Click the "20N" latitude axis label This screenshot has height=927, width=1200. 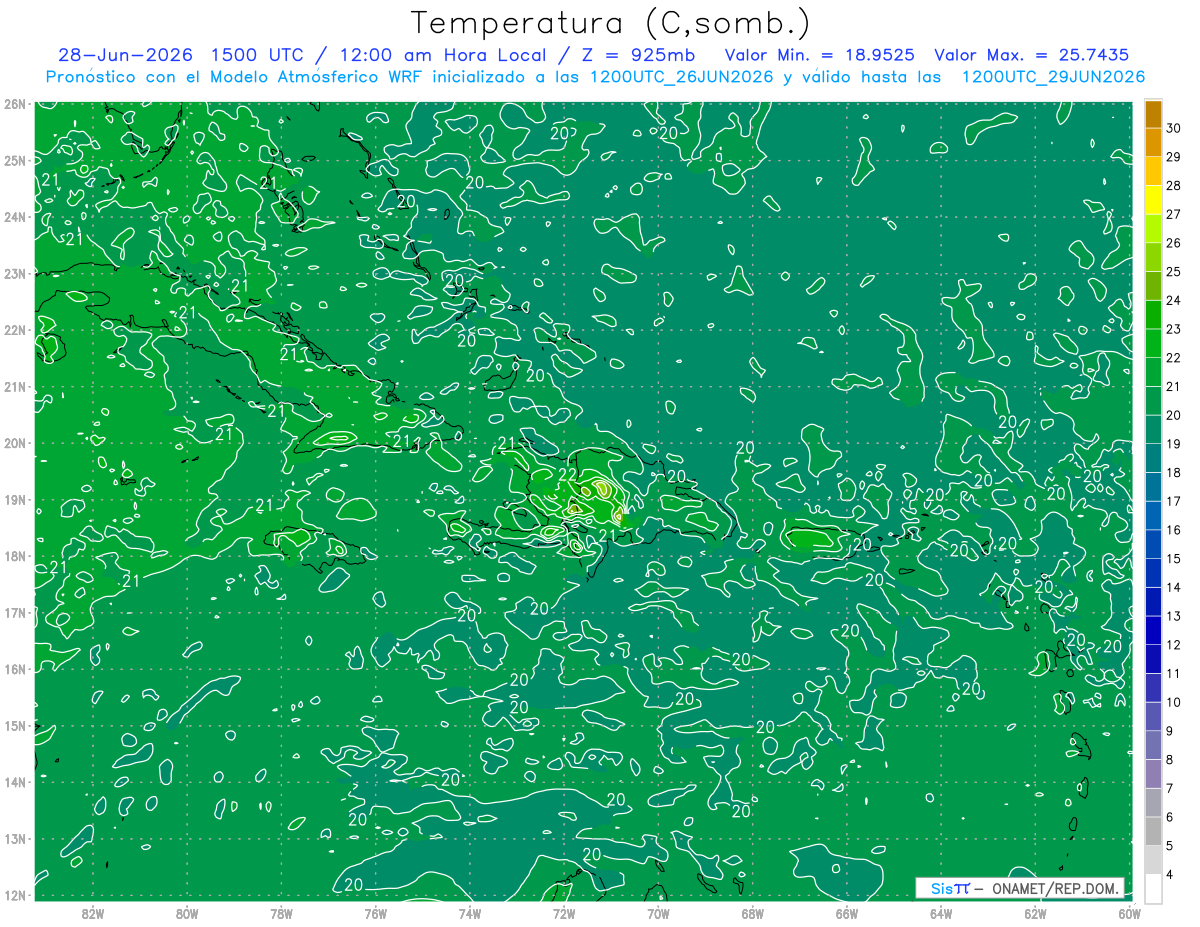pos(15,443)
